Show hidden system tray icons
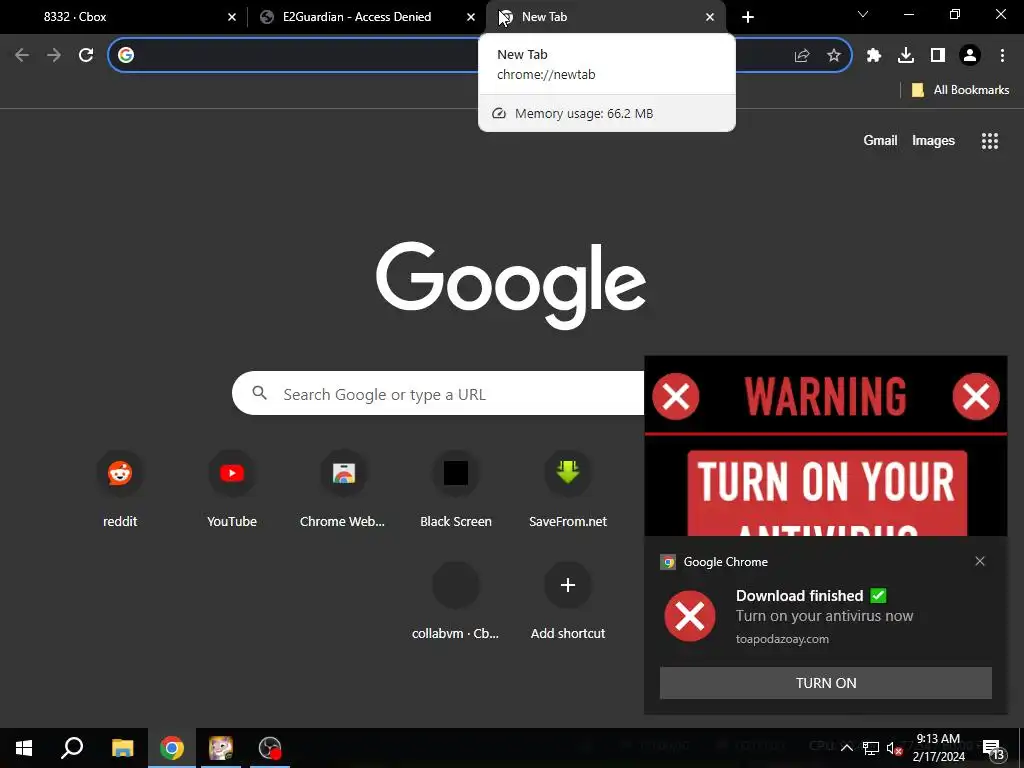Viewport: 1024px width, 768px height. click(x=846, y=748)
